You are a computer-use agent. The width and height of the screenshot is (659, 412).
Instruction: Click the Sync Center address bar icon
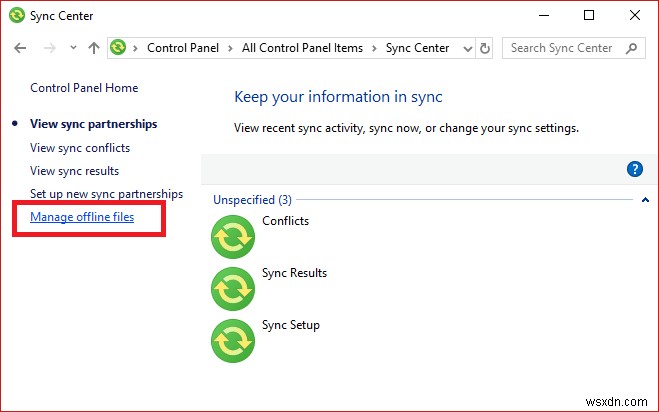[119, 48]
